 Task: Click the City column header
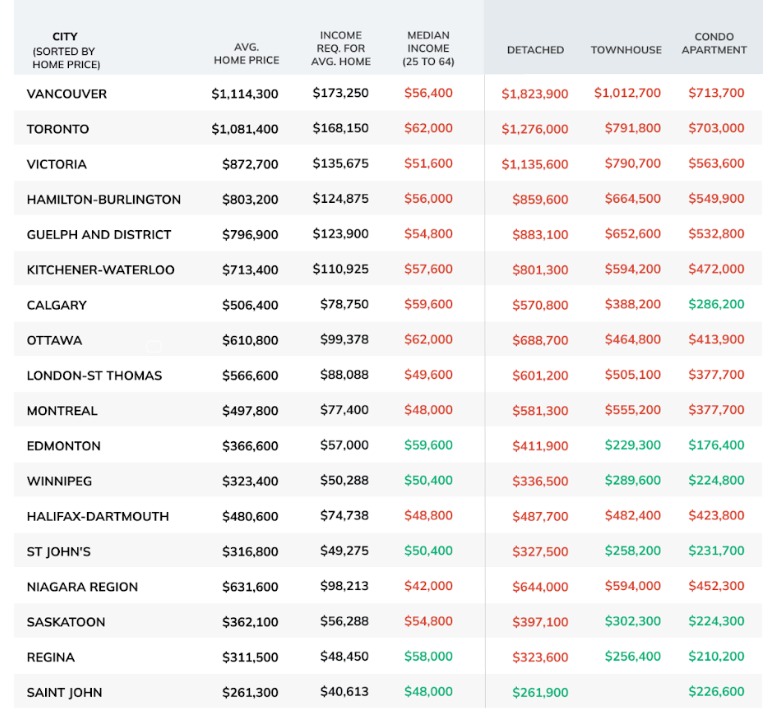pos(66,50)
